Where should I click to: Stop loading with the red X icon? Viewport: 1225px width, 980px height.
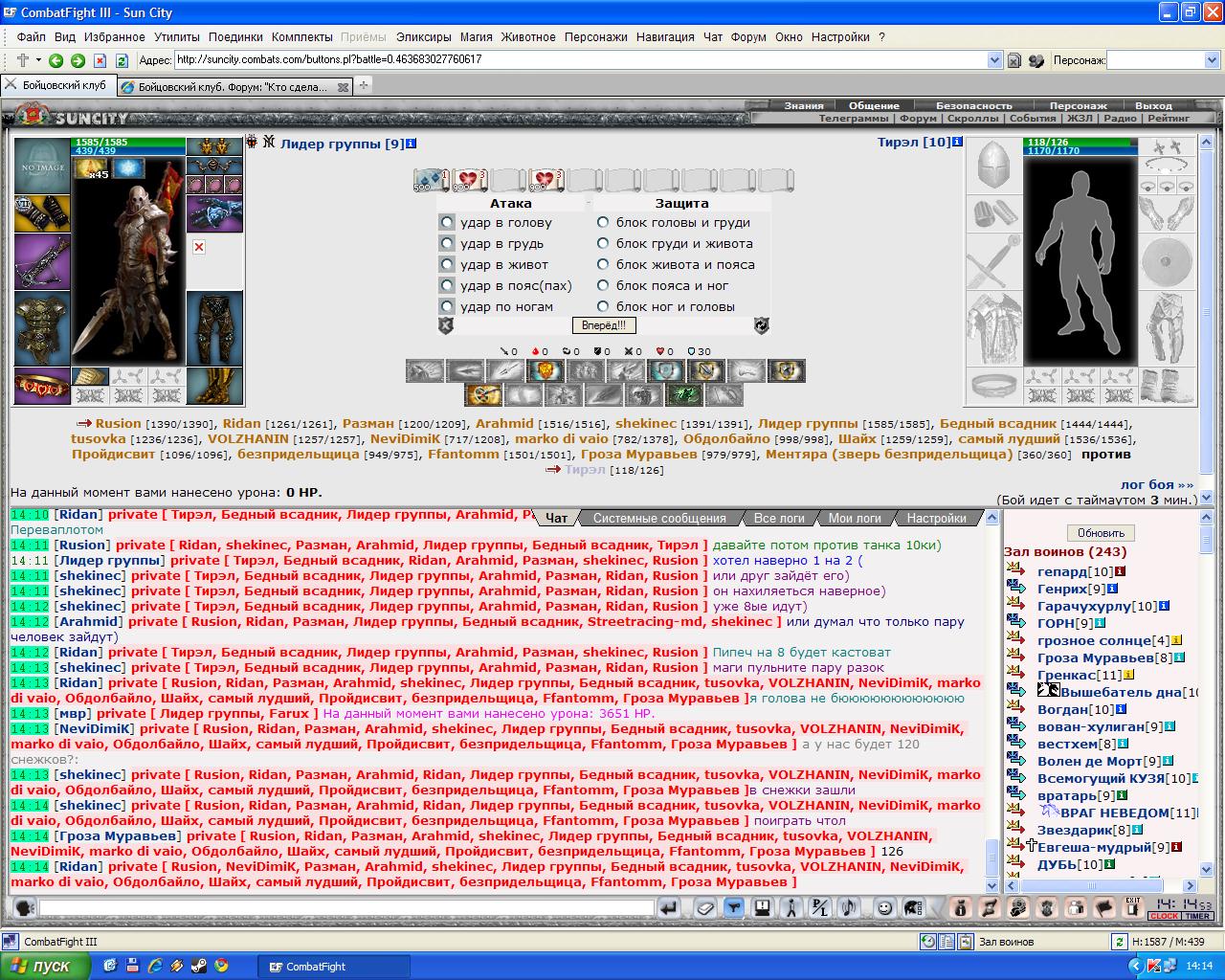click(100, 60)
